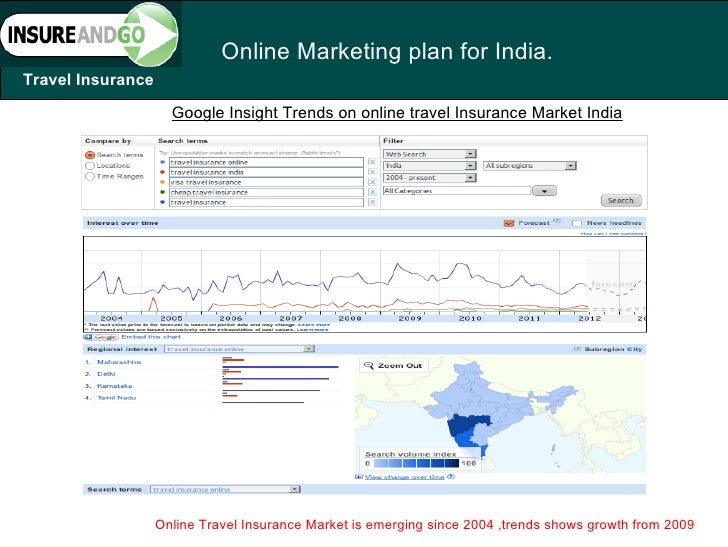The width and height of the screenshot is (728, 547).
Task: Click Embed this chart link
Action: [151, 337]
